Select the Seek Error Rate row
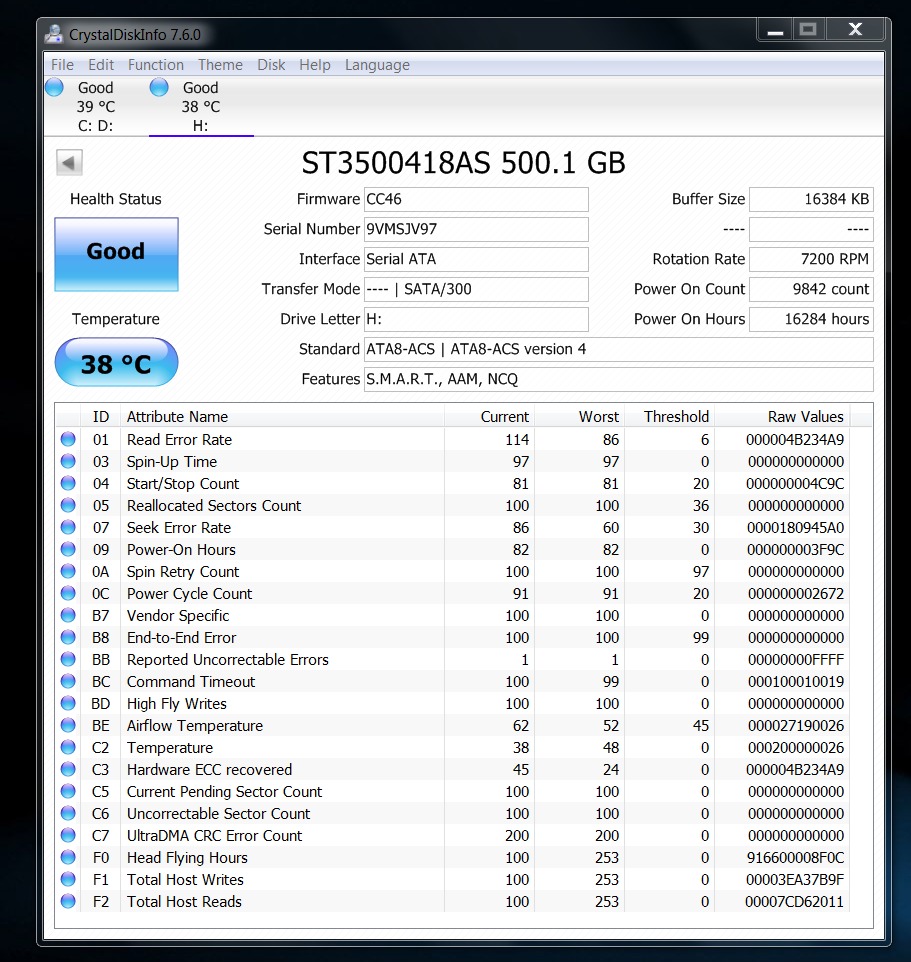Screen dimensions: 911x962 (179, 528)
